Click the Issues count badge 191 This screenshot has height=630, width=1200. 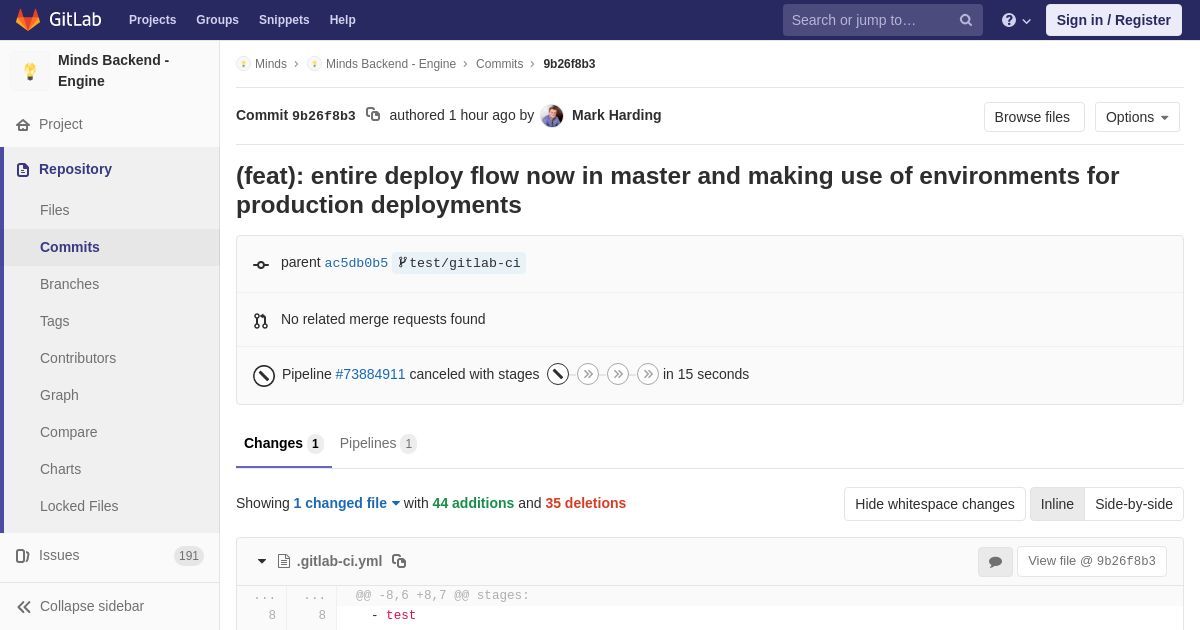tap(189, 556)
